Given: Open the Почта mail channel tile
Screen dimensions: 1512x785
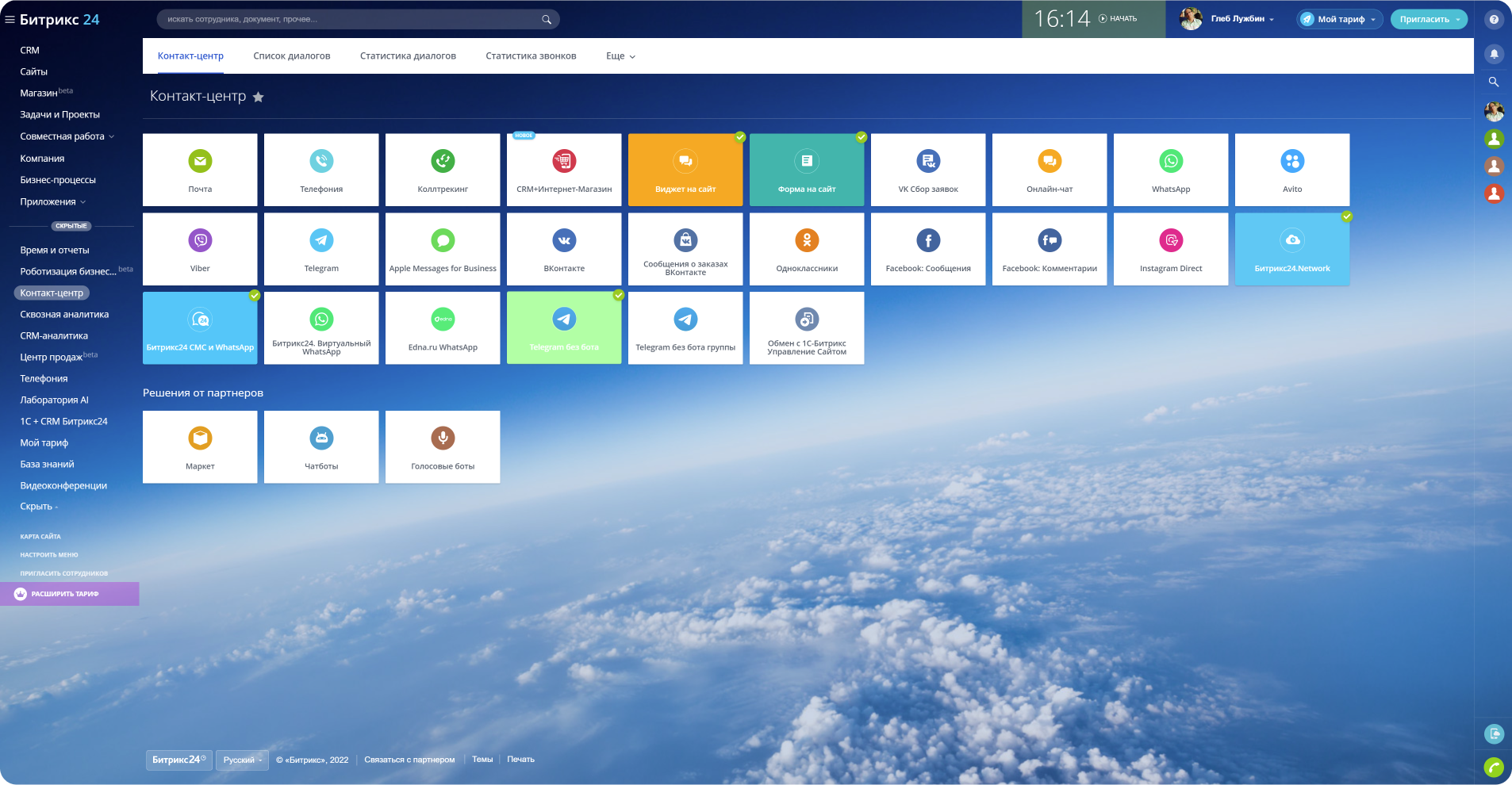Looking at the screenshot, I should pos(200,170).
